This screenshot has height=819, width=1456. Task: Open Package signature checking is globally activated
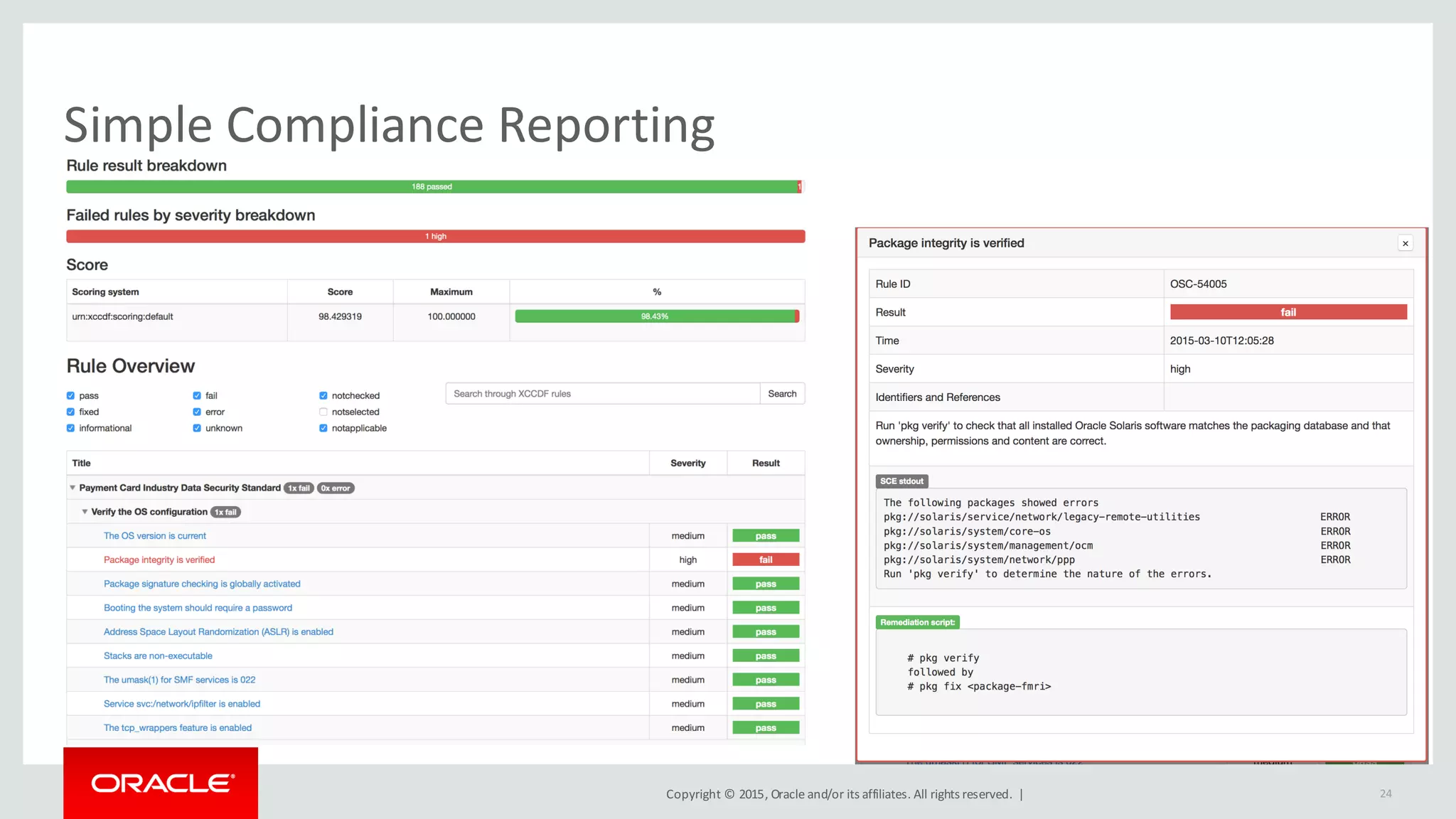[202, 584]
